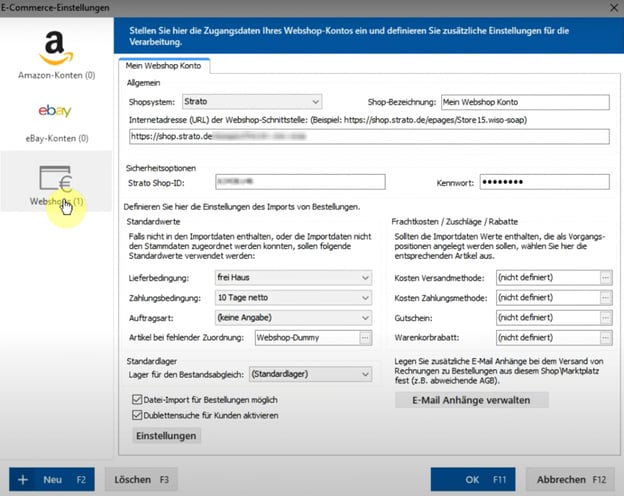Open Kosten Versandmethode browse button

pyautogui.click(x=605, y=277)
